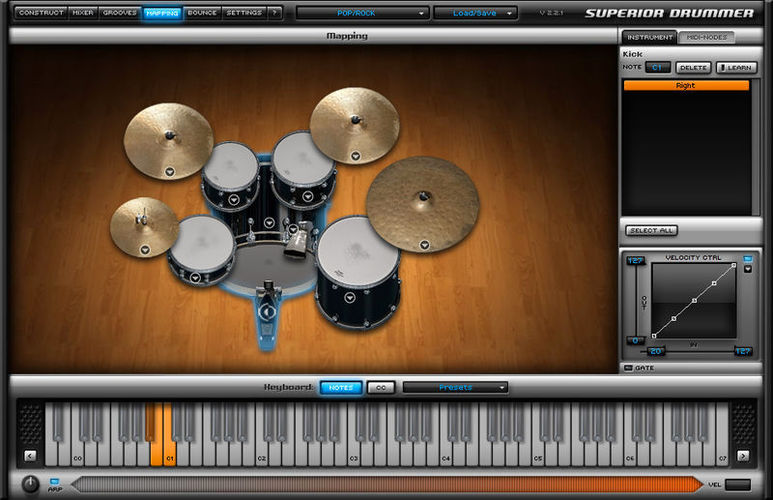
Task: Toggle the ARP switch
Action: [x=54, y=481]
